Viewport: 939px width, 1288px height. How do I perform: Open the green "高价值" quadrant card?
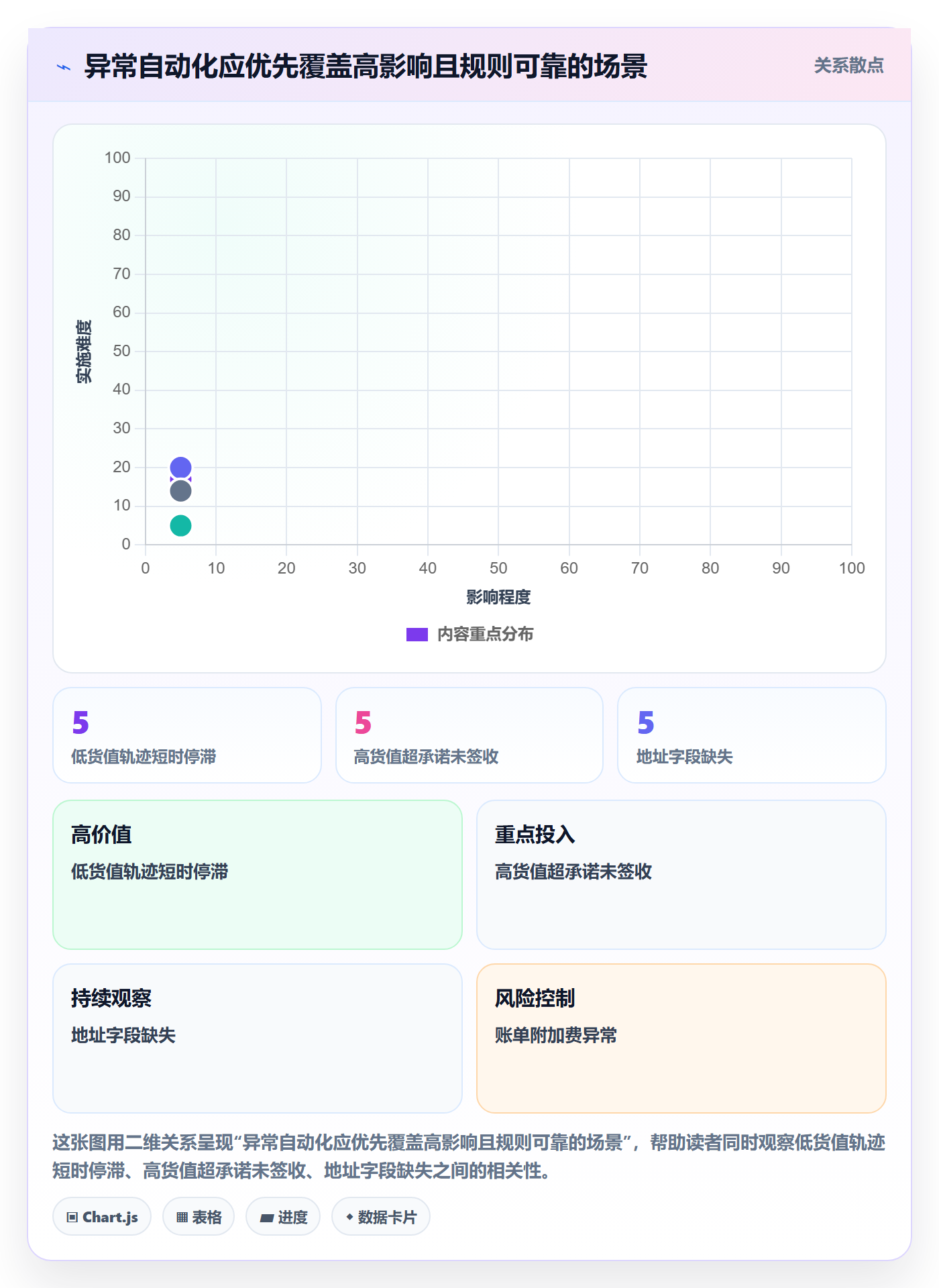258,875
